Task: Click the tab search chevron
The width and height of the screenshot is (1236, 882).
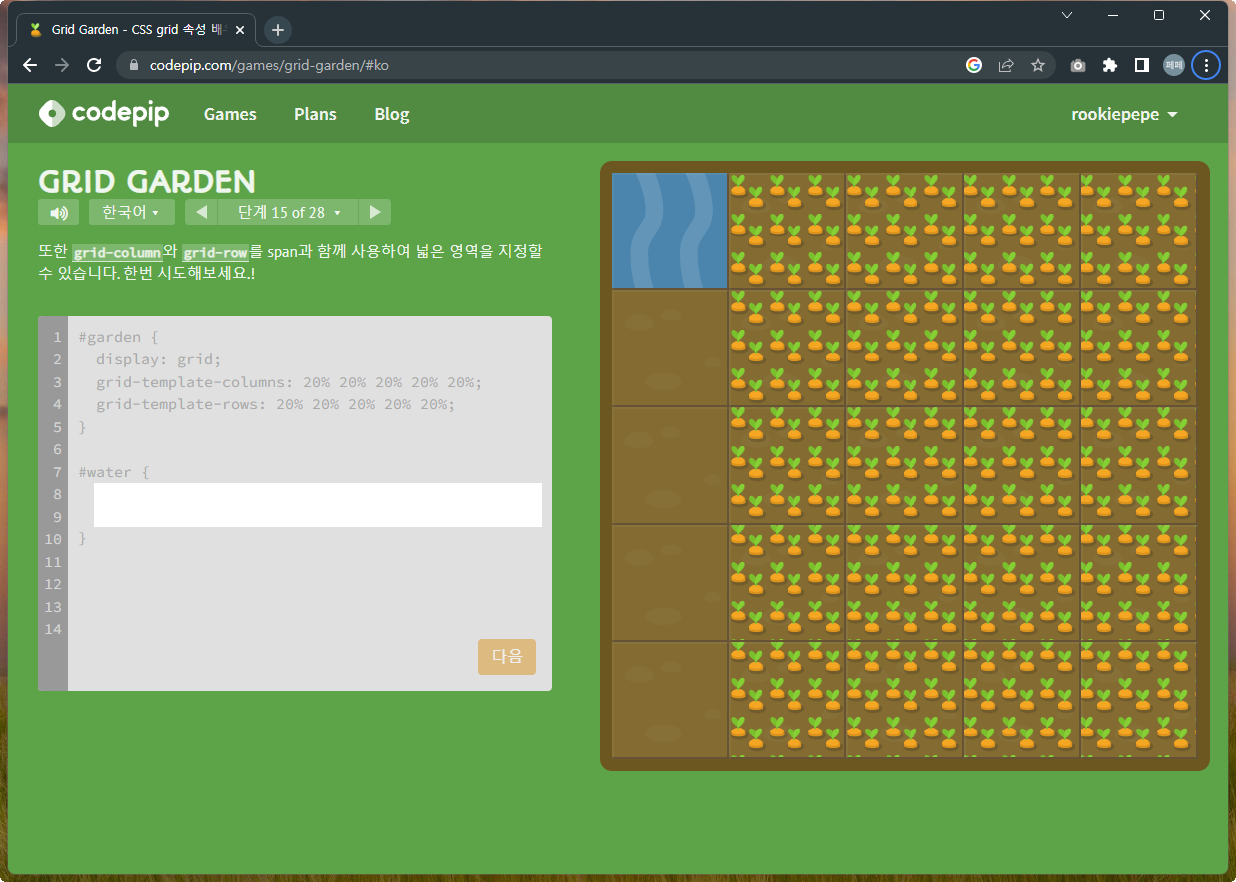Action: 1067,15
